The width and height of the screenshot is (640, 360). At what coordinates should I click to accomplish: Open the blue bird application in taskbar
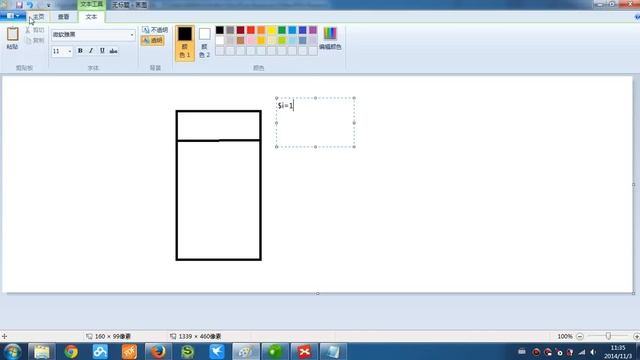[217, 352]
